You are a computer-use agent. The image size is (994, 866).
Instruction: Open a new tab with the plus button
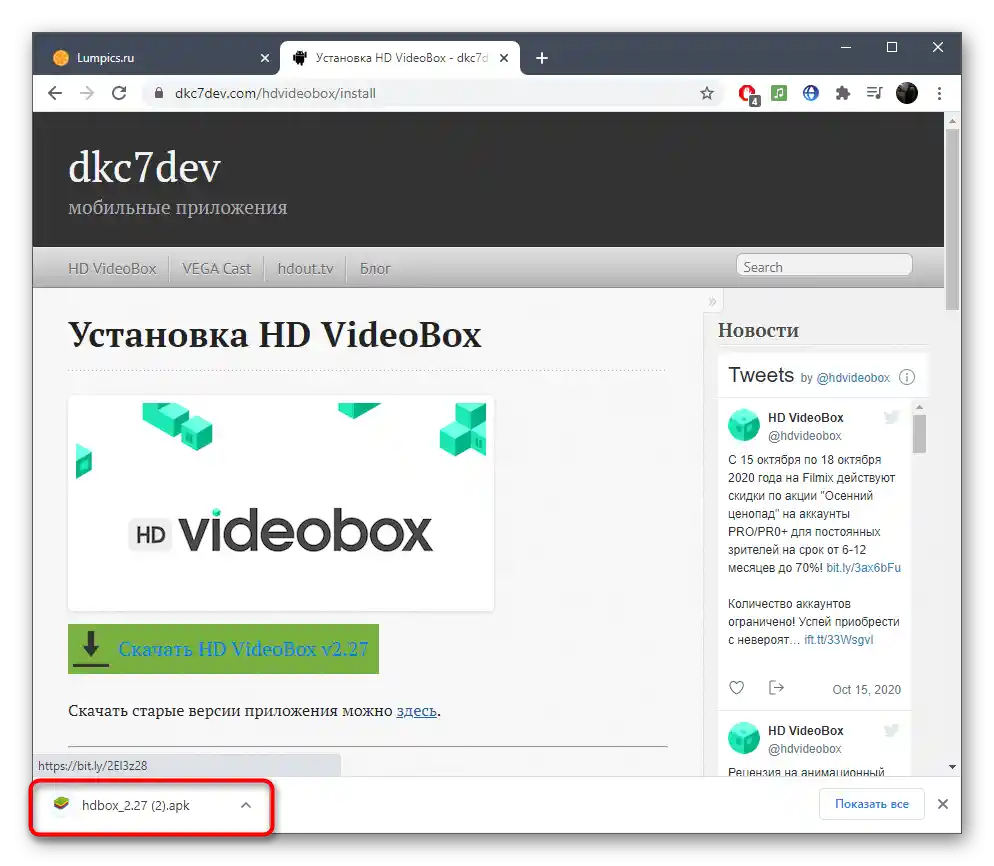tap(541, 58)
